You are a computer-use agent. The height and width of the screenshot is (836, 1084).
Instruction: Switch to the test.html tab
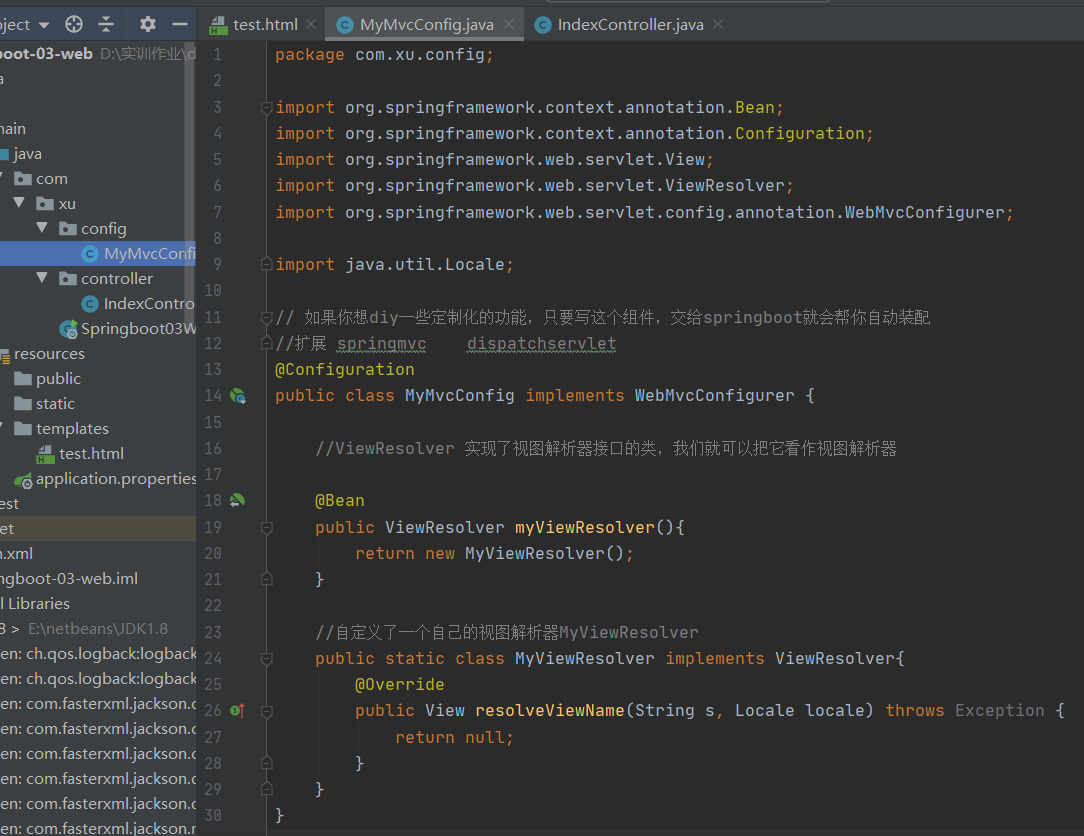tap(264, 24)
